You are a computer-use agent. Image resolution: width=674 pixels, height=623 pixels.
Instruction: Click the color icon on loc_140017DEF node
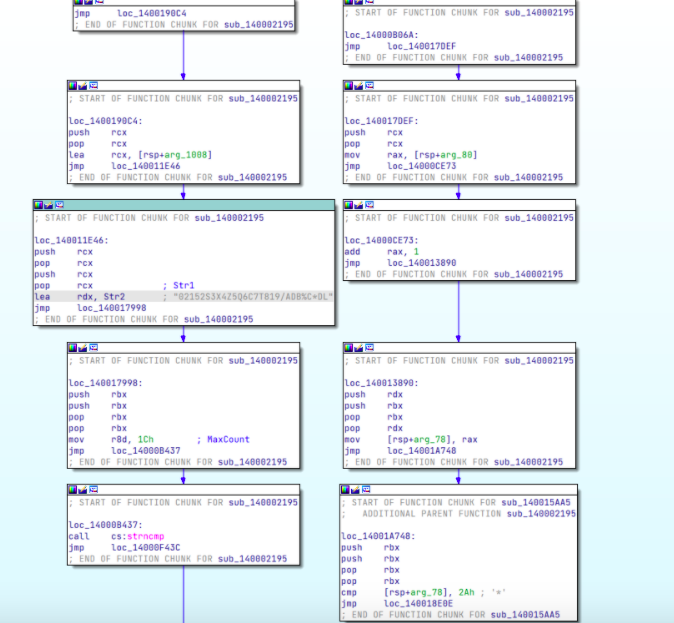(x=349, y=86)
